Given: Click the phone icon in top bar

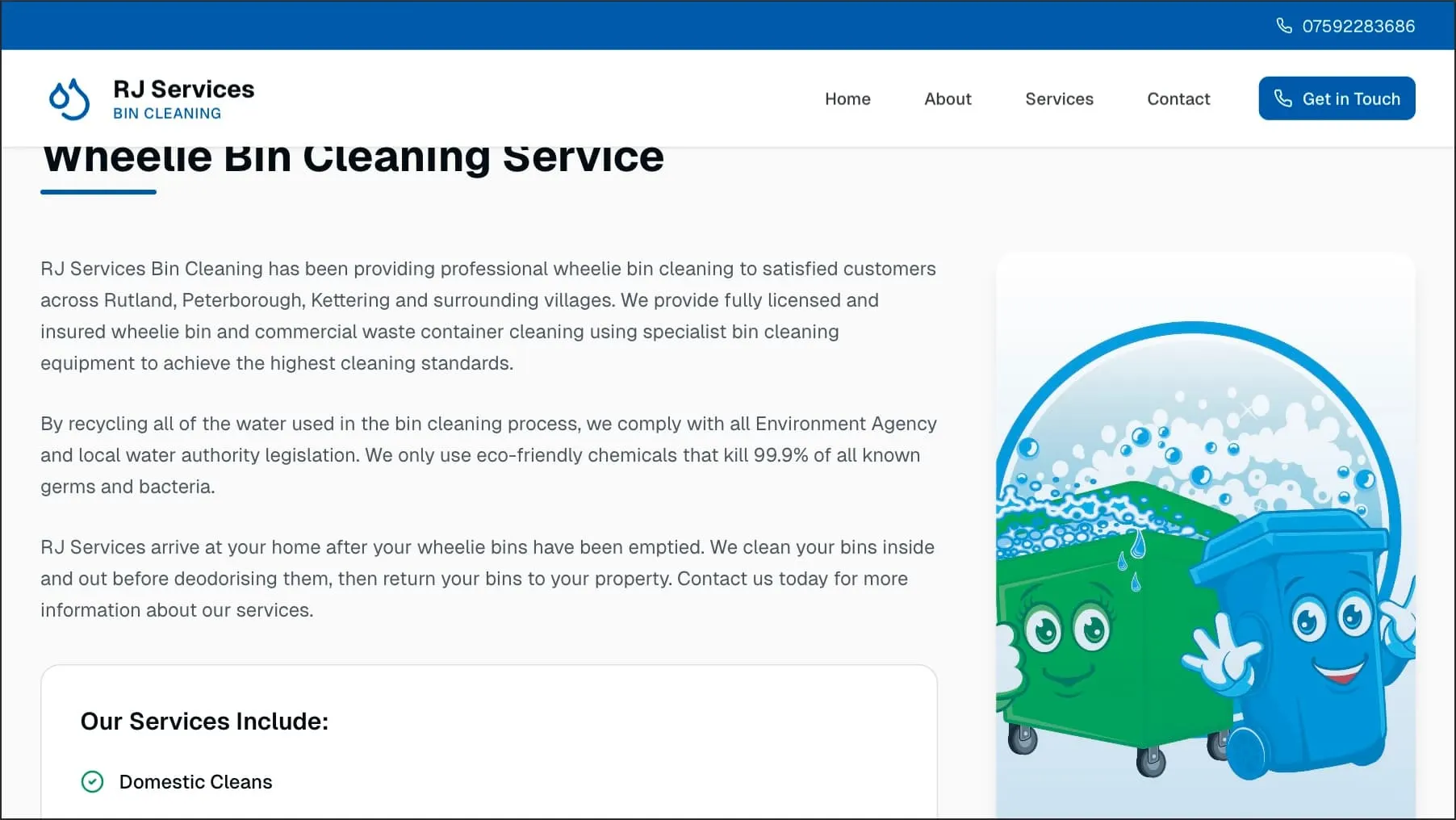Looking at the screenshot, I should [x=1283, y=26].
